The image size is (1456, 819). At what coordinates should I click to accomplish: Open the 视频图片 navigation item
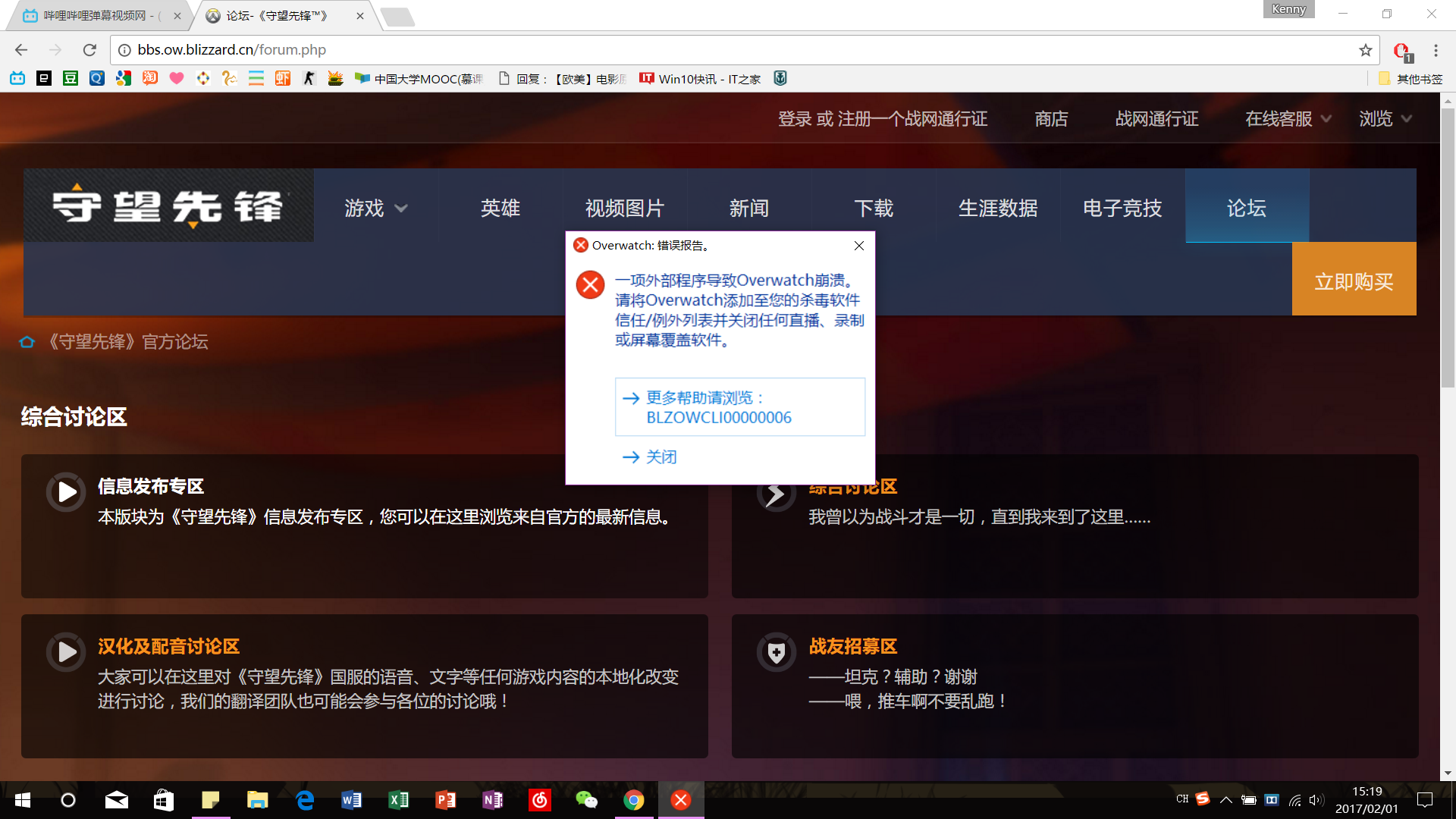click(x=625, y=208)
